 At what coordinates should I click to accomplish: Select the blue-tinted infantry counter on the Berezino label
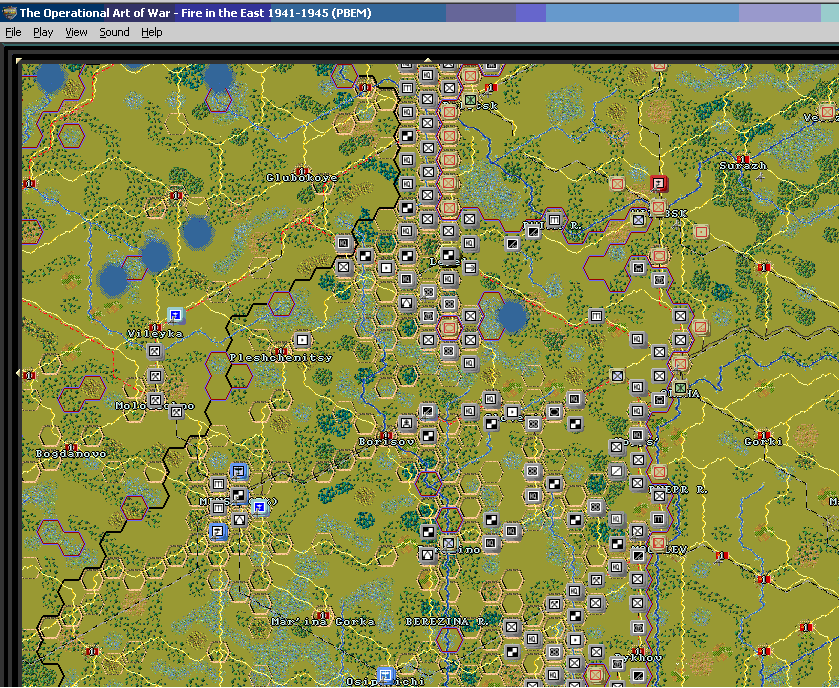point(449,543)
